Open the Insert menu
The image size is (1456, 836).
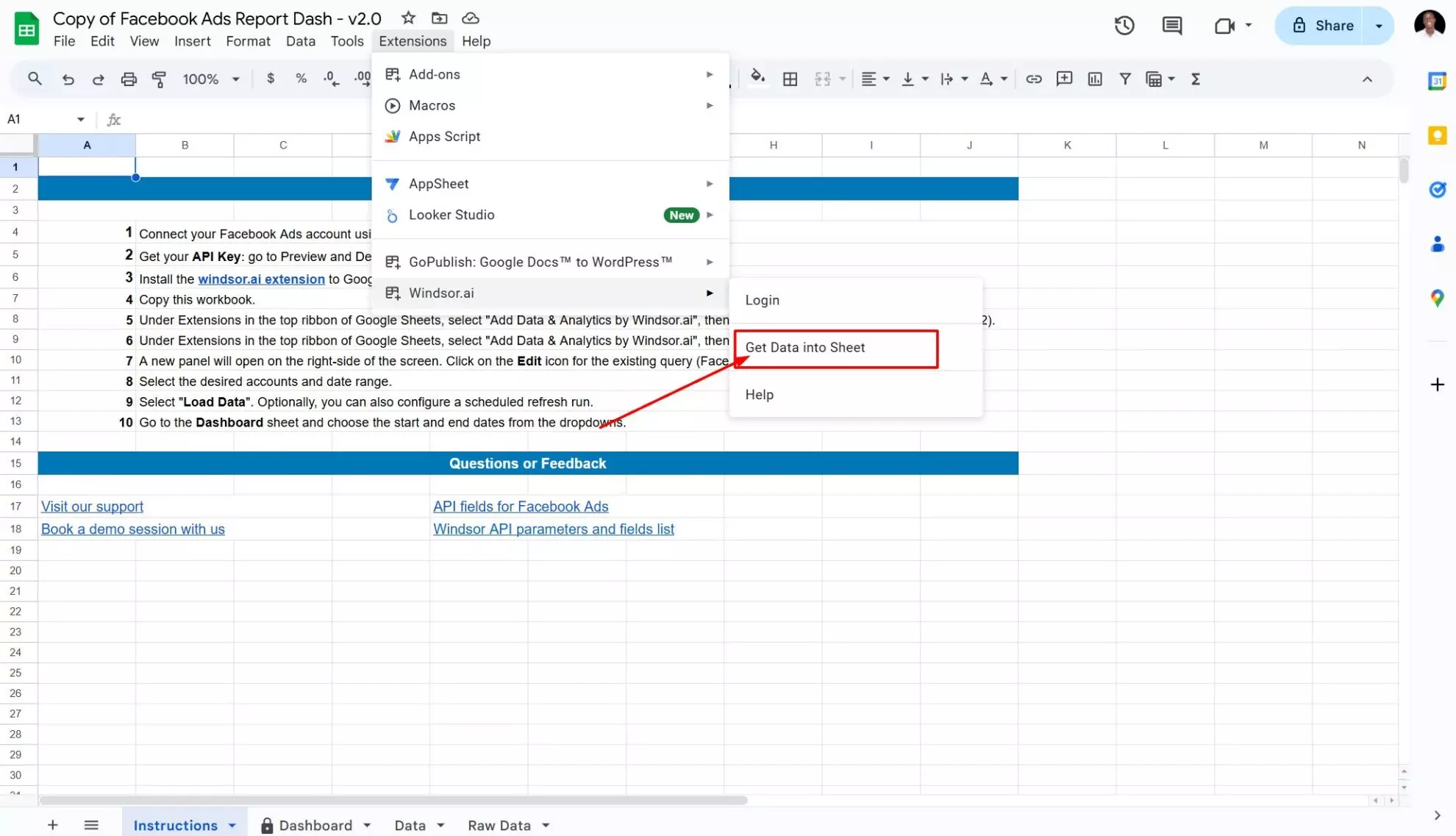pos(192,41)
